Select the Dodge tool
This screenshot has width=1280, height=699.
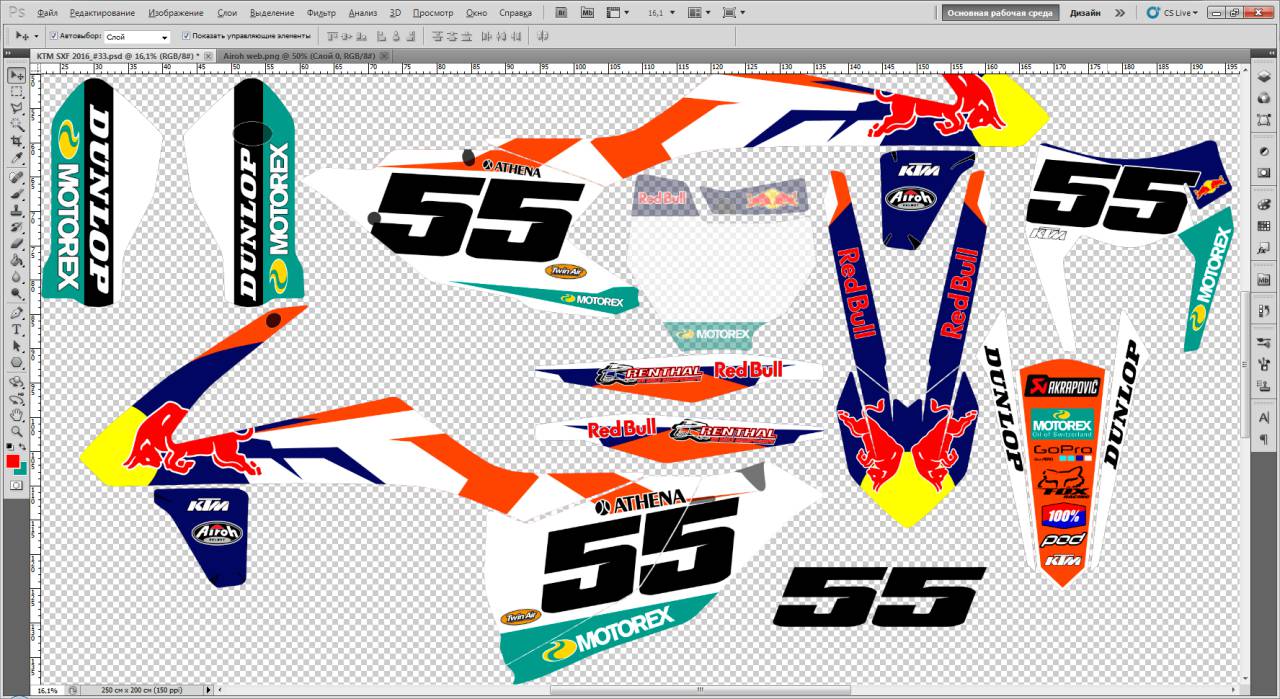click(x=17, y=294)
